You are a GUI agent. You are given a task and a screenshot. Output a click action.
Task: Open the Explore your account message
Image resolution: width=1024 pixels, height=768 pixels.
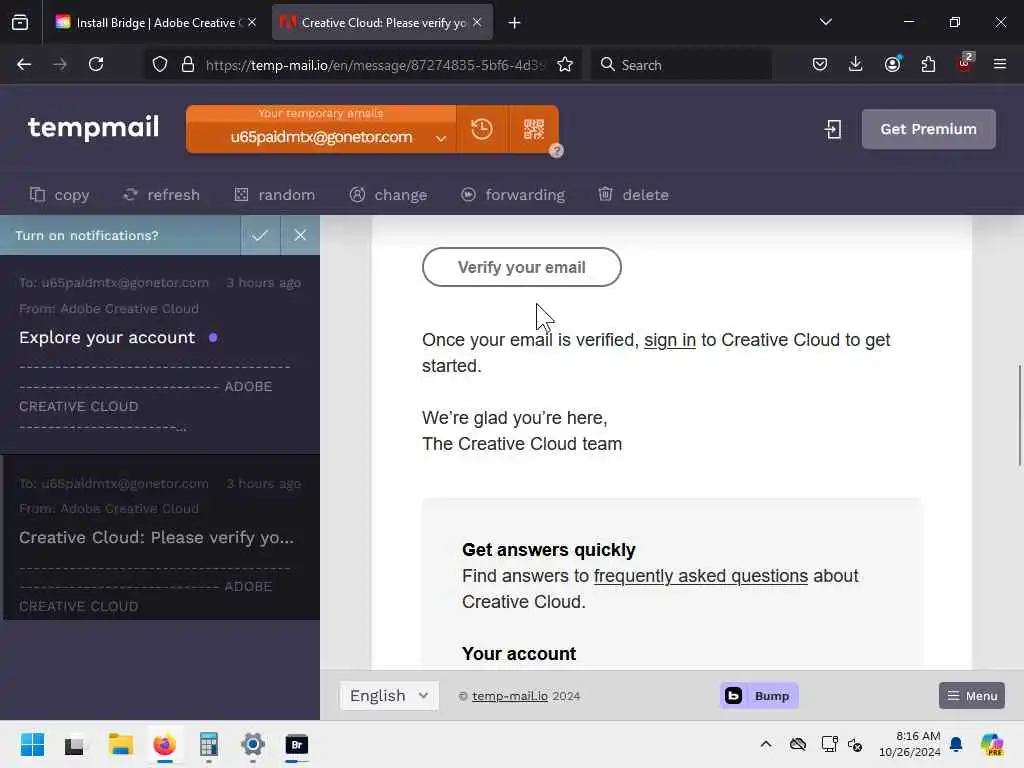point(160,353)
